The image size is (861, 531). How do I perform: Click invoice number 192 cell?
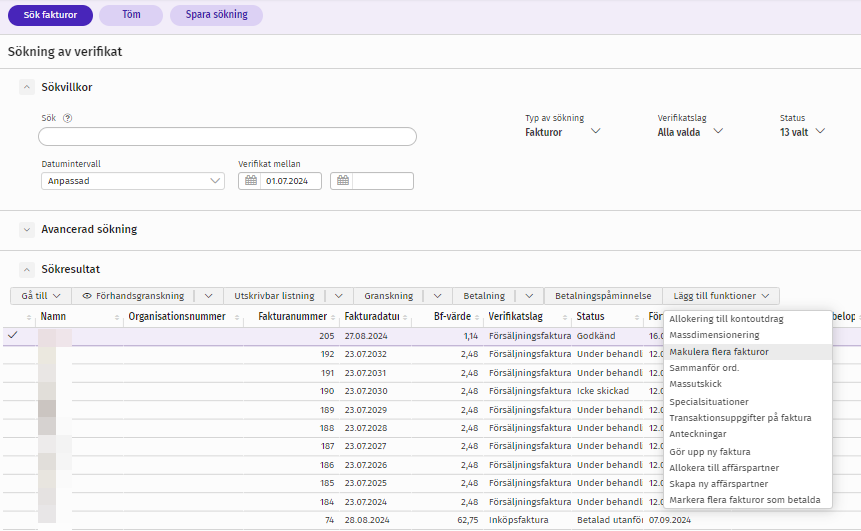pos(327,354)
